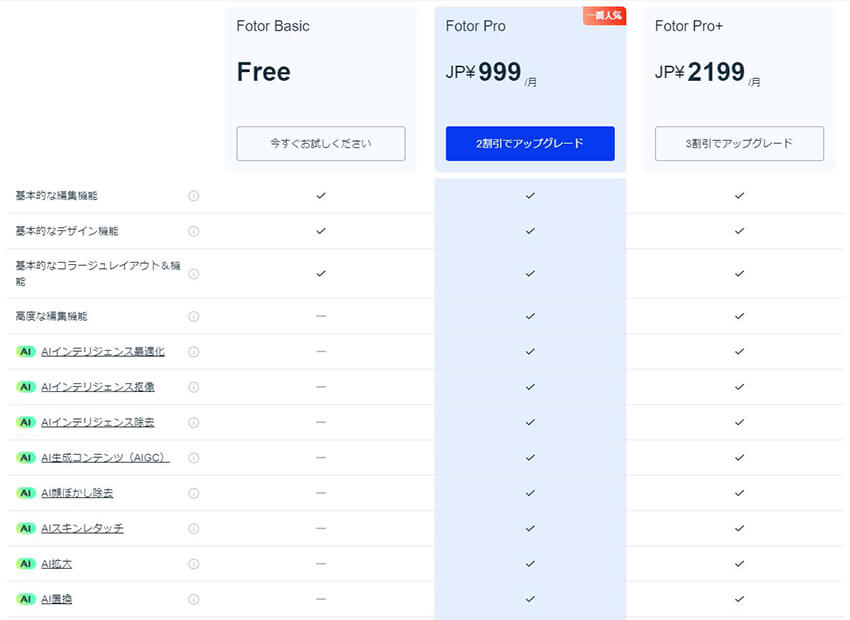Click the red 一番人気 badge on Fotor Pro

604,16
